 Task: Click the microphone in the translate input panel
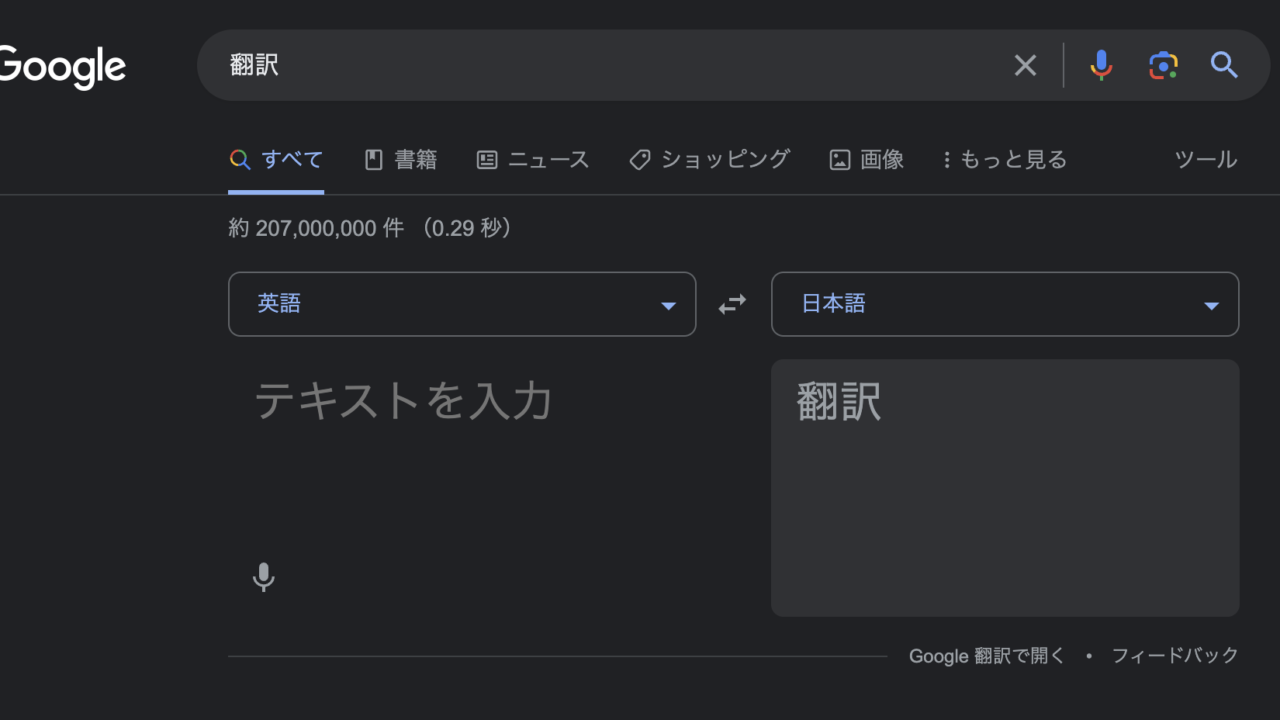click(263, 577)
